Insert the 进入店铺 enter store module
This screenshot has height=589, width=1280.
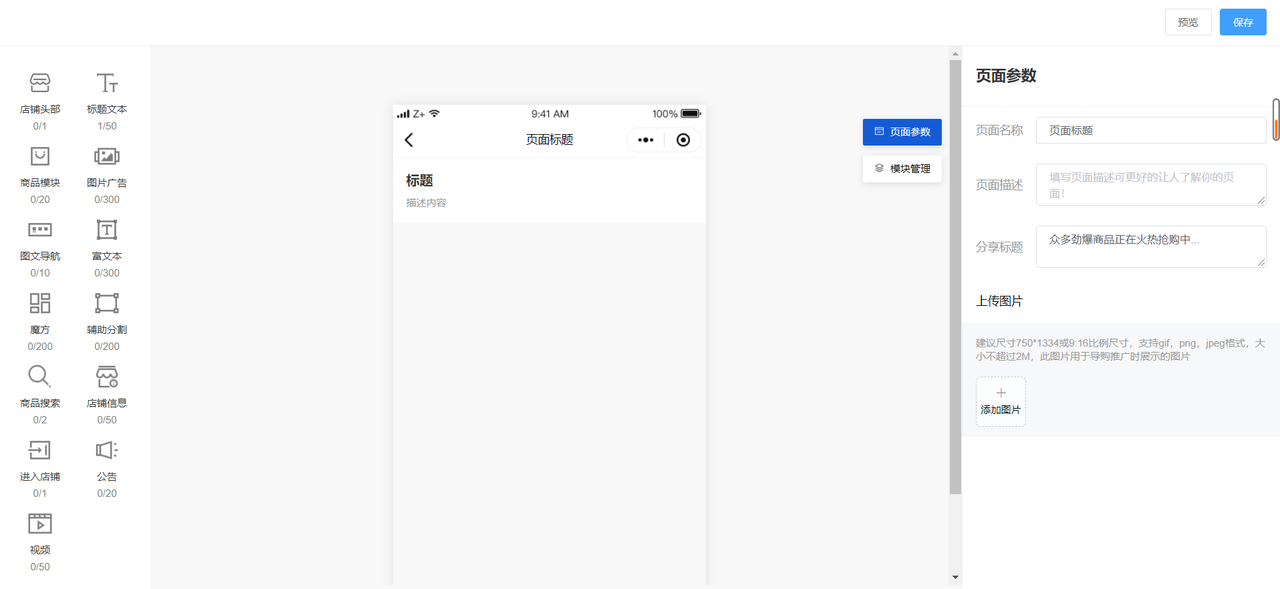40,468
